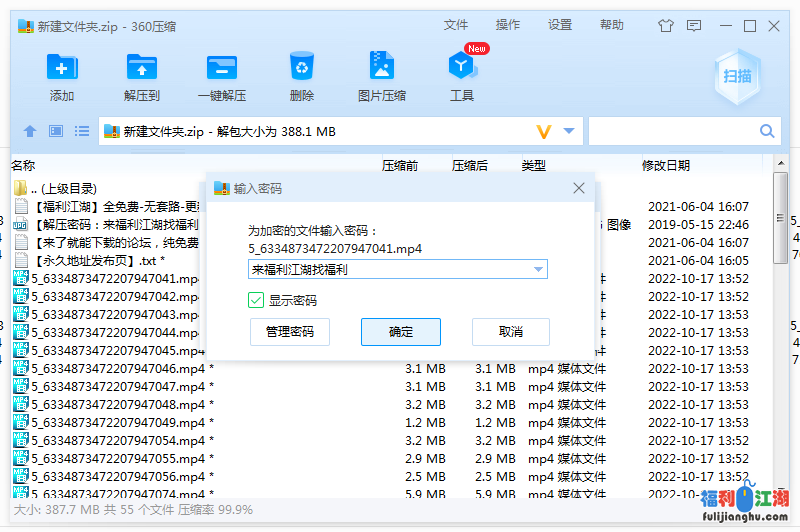Click the 添加 (Add) toolbar icon
Viewport: 800px width, 532px height.
point(62,68)
